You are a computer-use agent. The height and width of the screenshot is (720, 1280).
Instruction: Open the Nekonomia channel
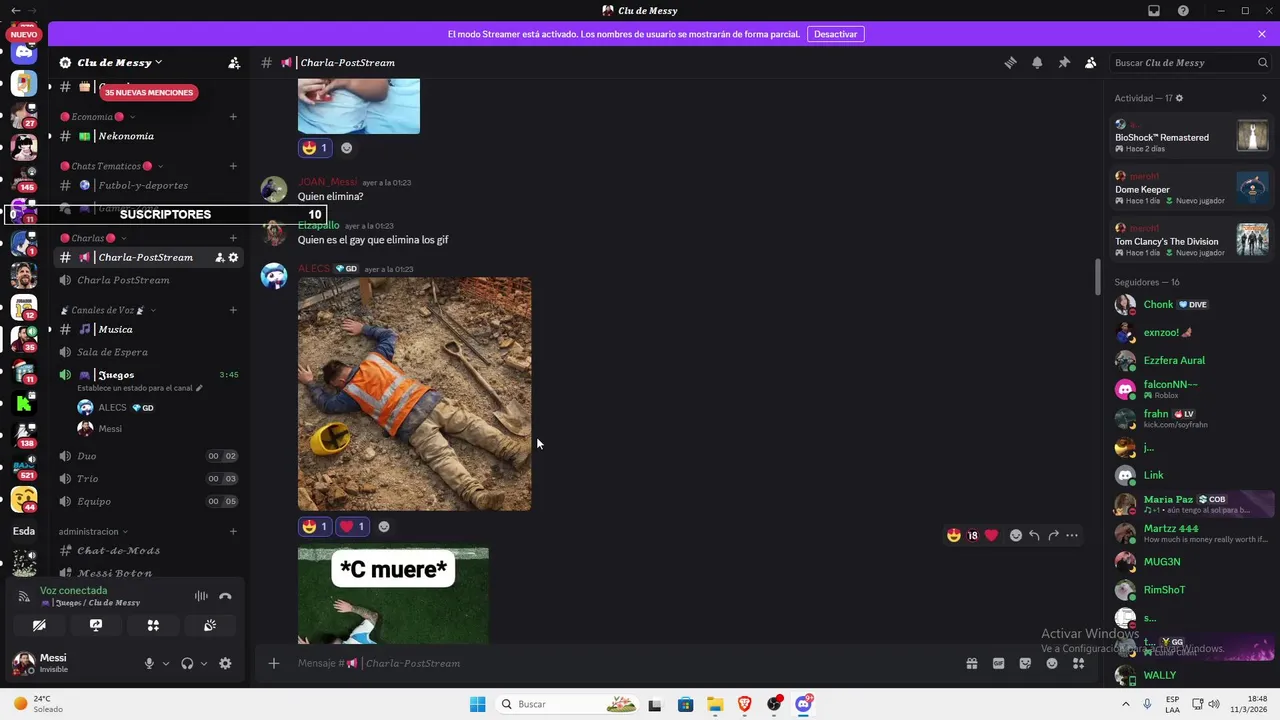[x=148, y=136]
